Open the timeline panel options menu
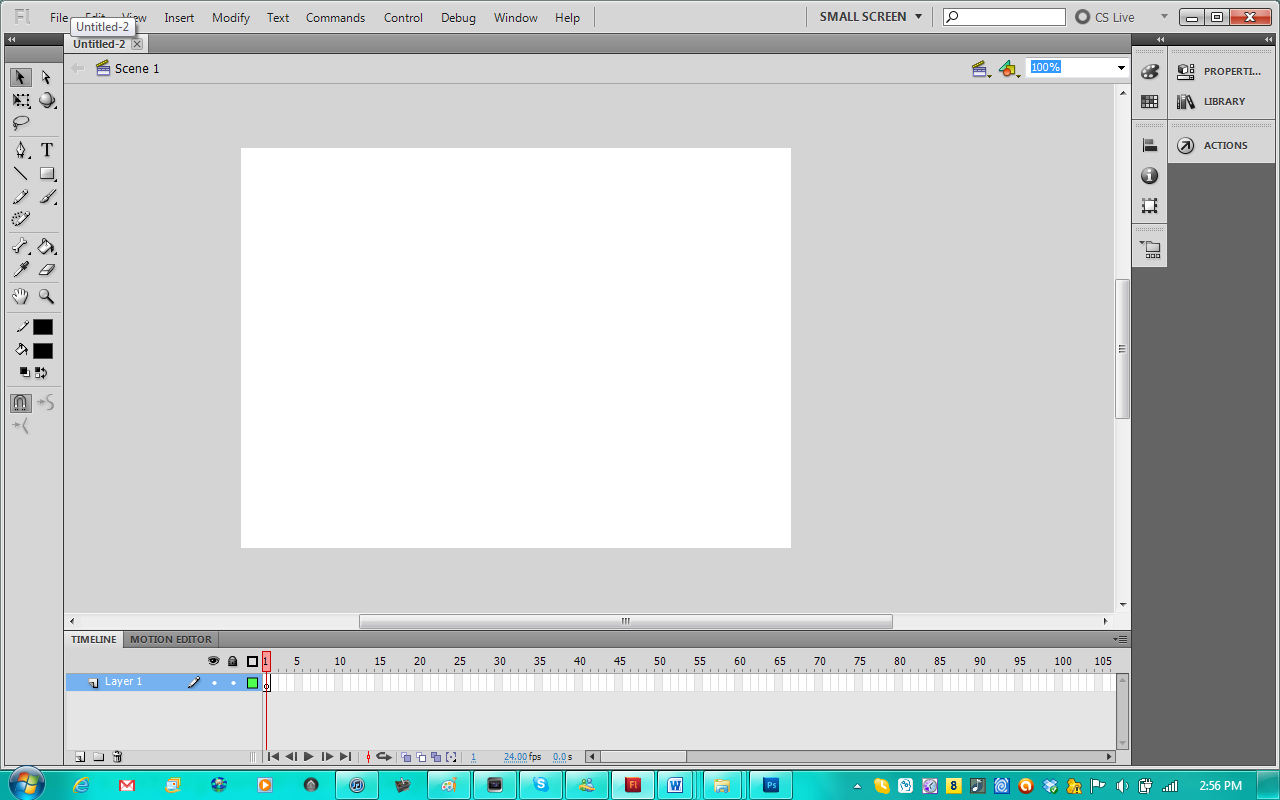 pyautogui.click(x=1121, y=639)
